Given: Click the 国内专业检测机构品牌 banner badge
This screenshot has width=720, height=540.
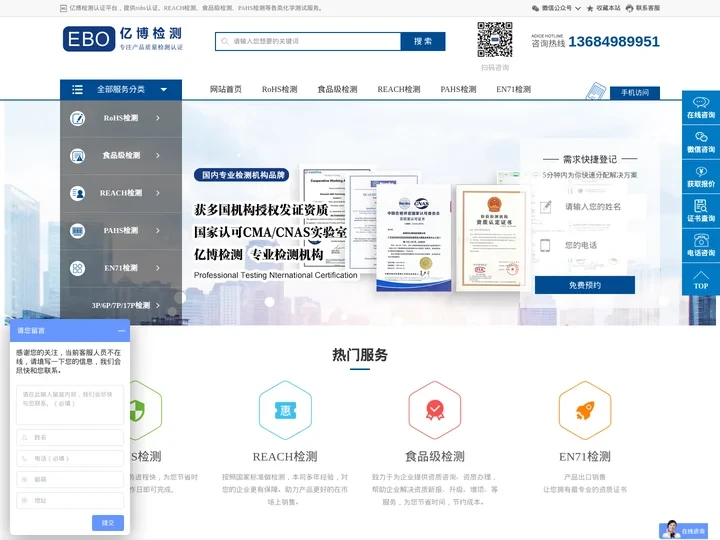Looking at the screenshot, I should tap(242, 175).
